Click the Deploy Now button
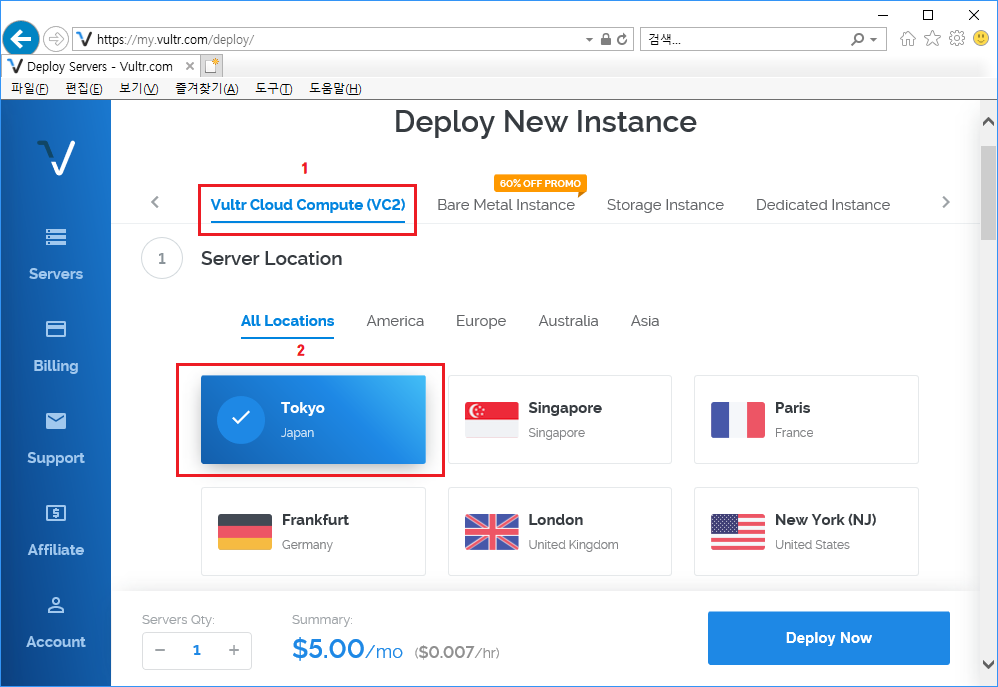998x687 pixels. 829,638
